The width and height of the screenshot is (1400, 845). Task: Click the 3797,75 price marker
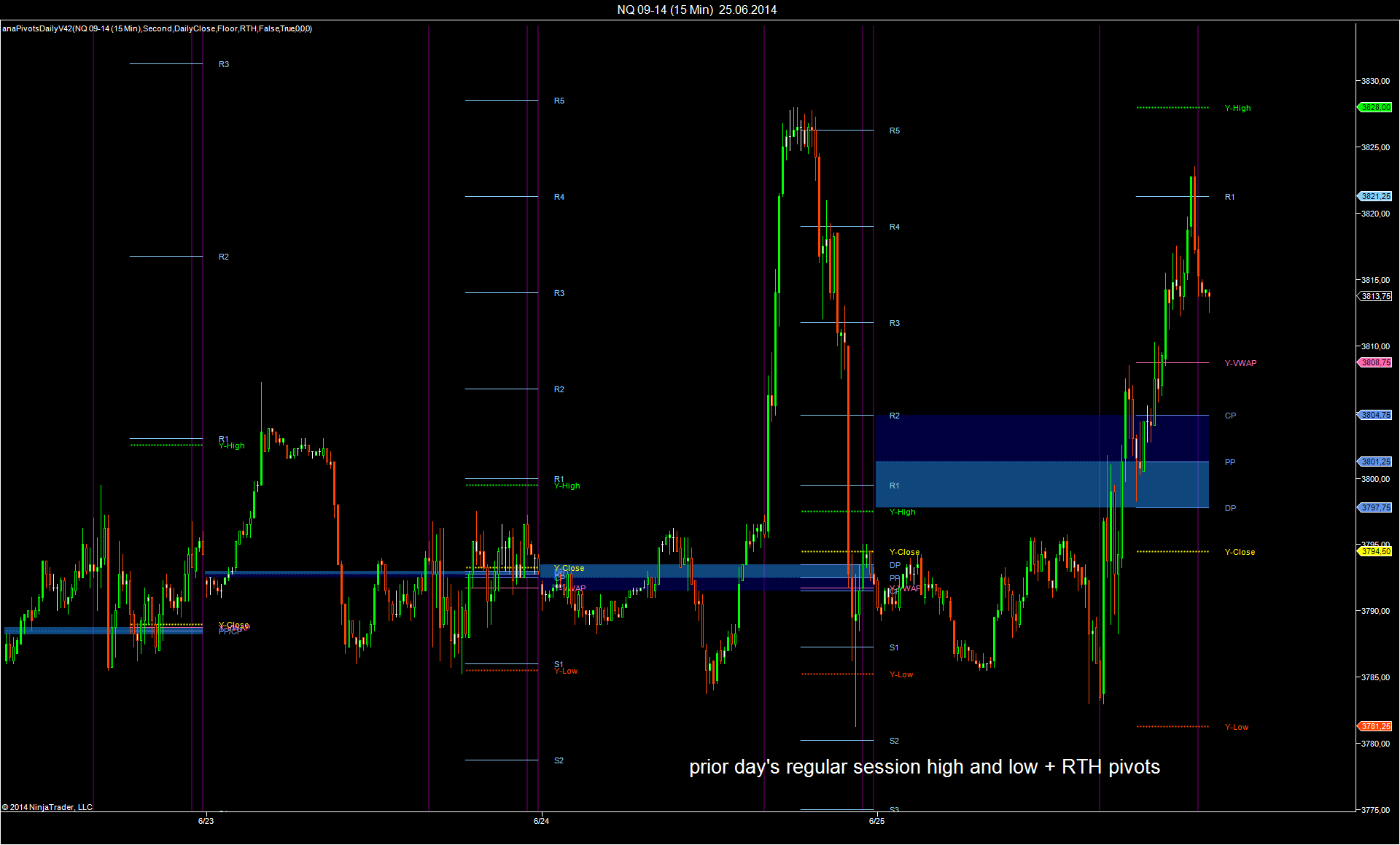(1375, 507)
